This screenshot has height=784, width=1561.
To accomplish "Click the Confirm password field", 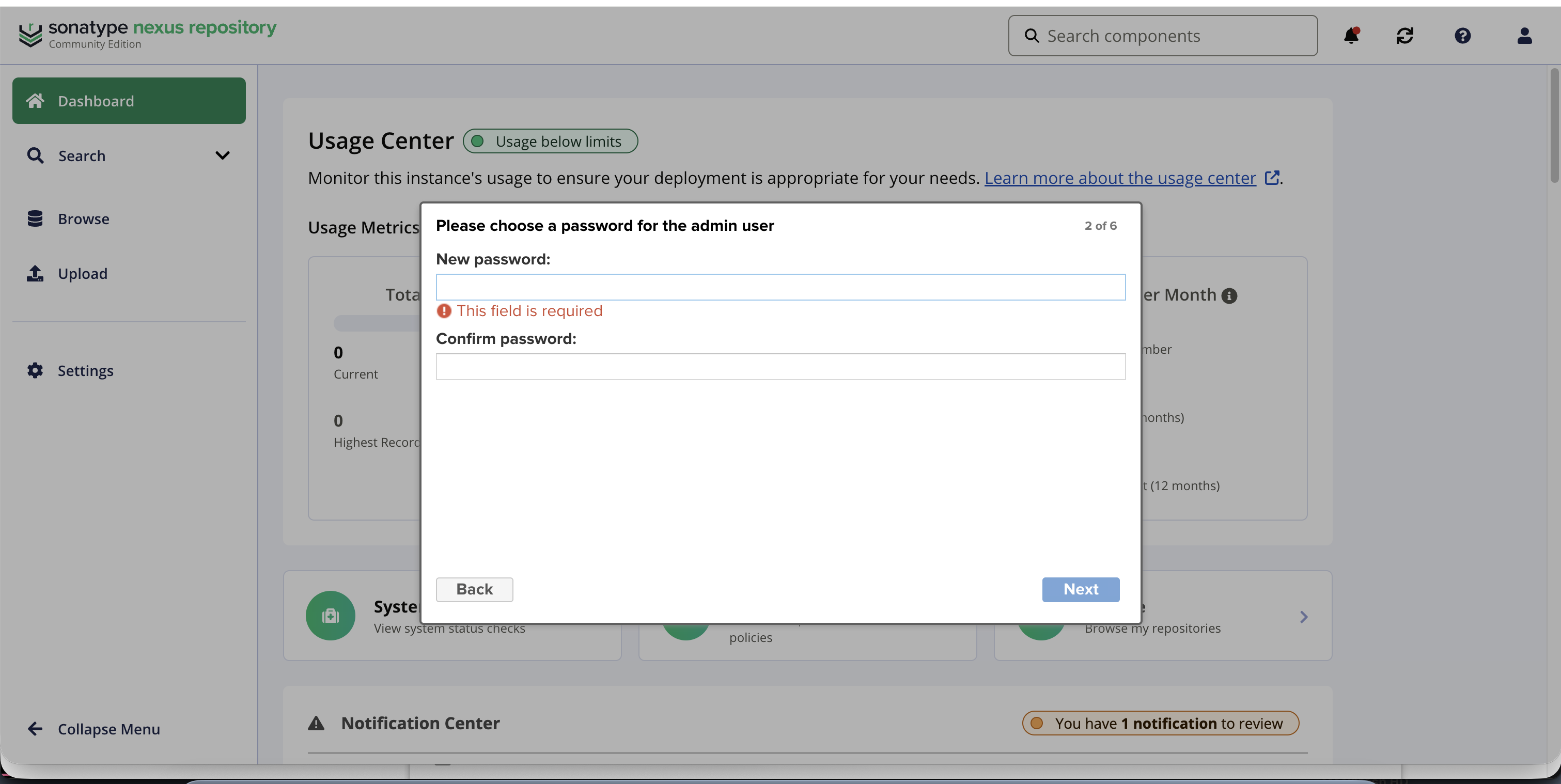I will point(780,367).
